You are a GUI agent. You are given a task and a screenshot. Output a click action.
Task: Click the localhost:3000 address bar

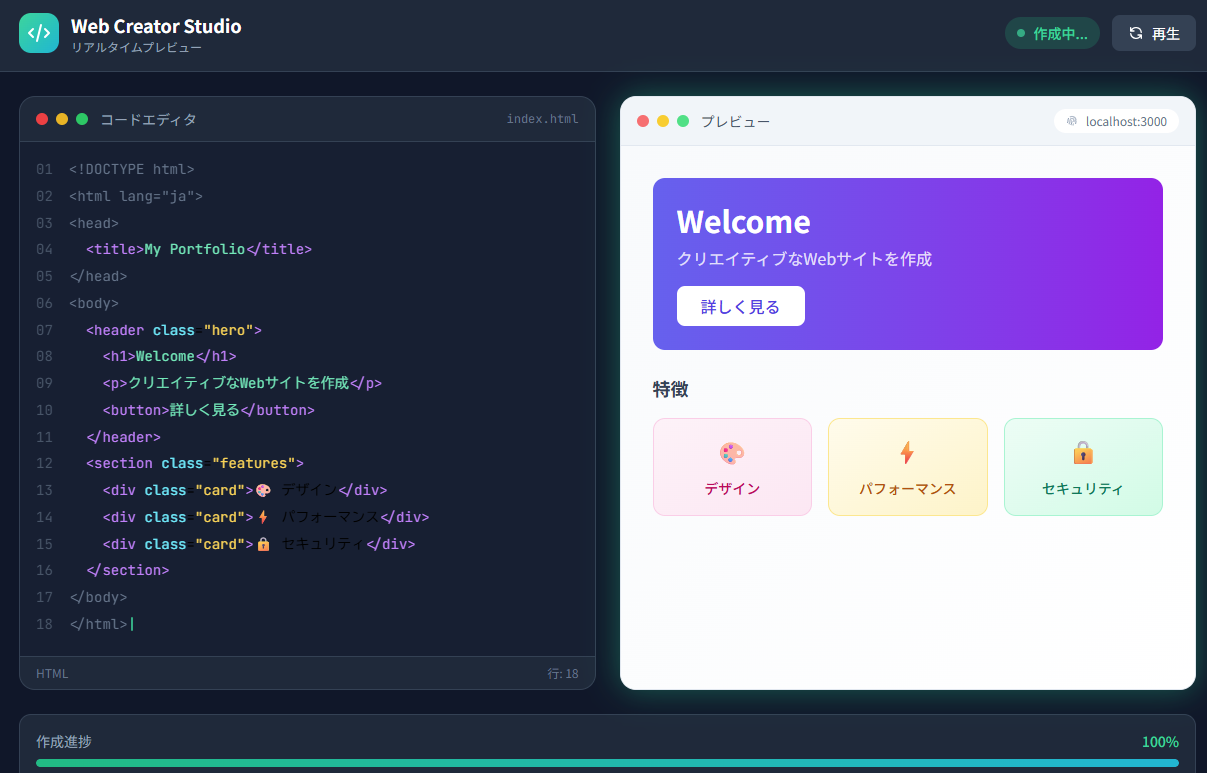(1116, 121)
